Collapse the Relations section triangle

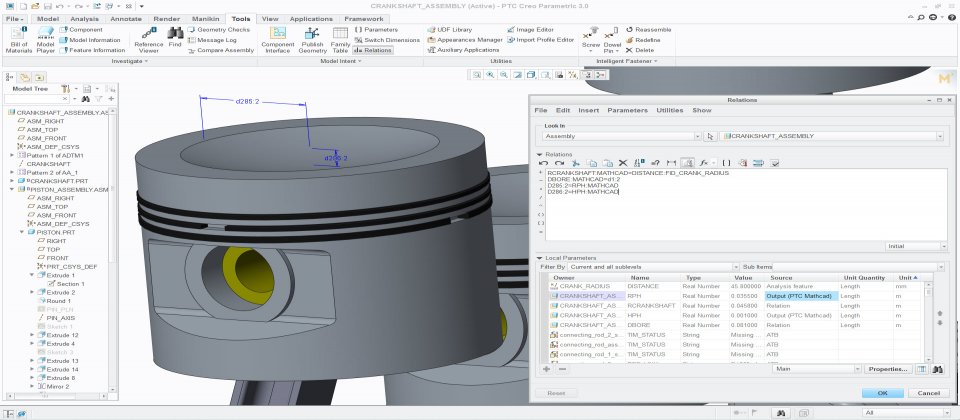pyautogui.click(x=540, y=154)
